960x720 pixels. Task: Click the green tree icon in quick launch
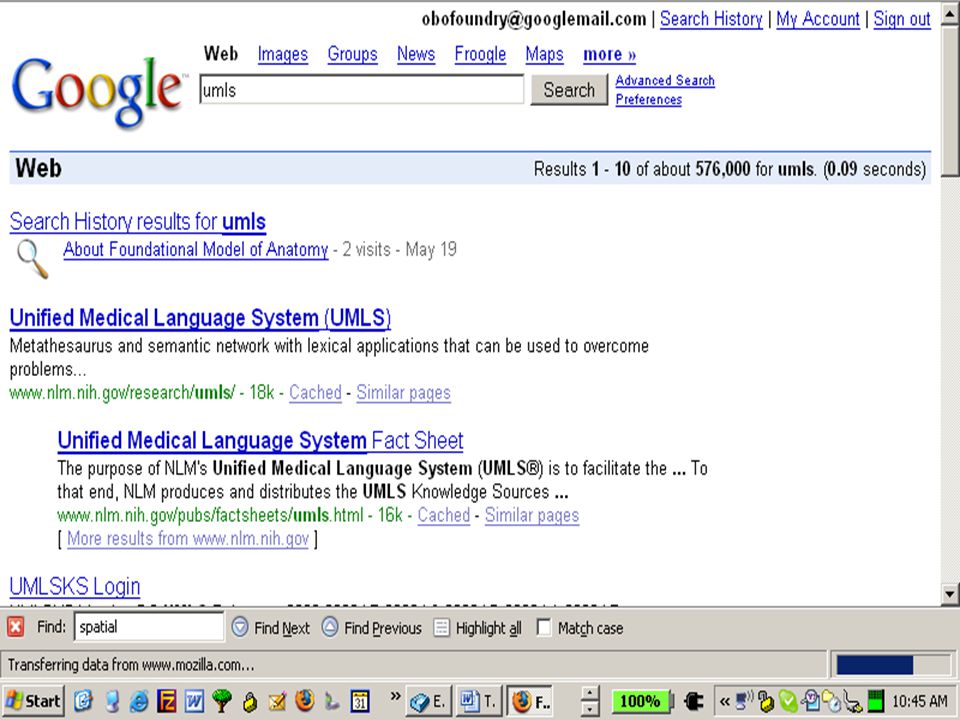tap(222, 701)
